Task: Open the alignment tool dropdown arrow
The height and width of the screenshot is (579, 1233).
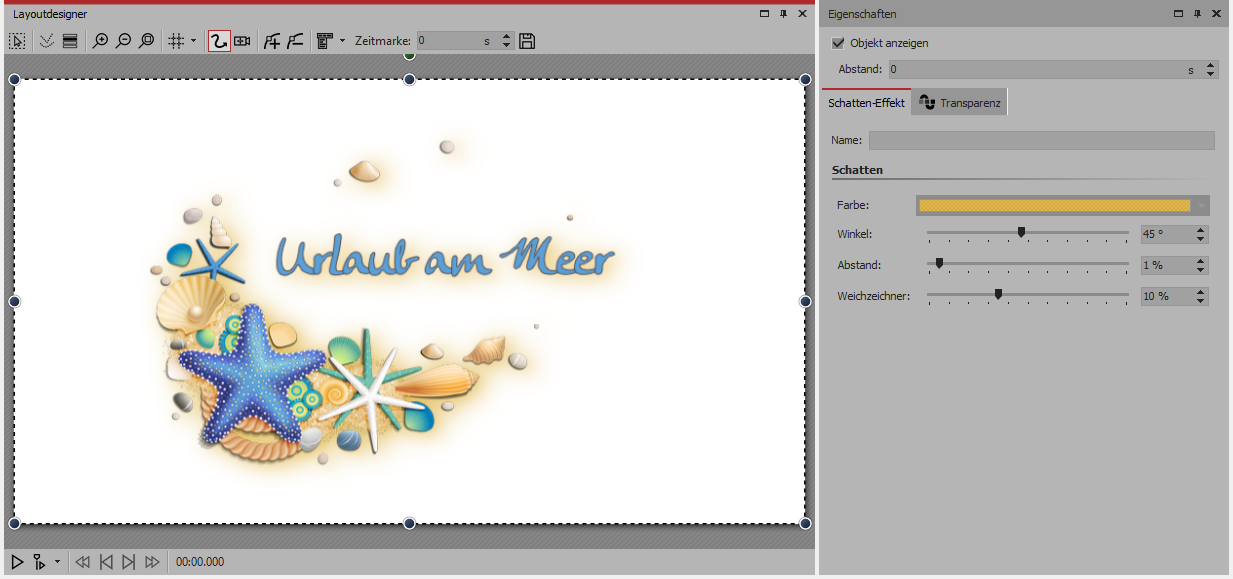Action: [342, 41]
